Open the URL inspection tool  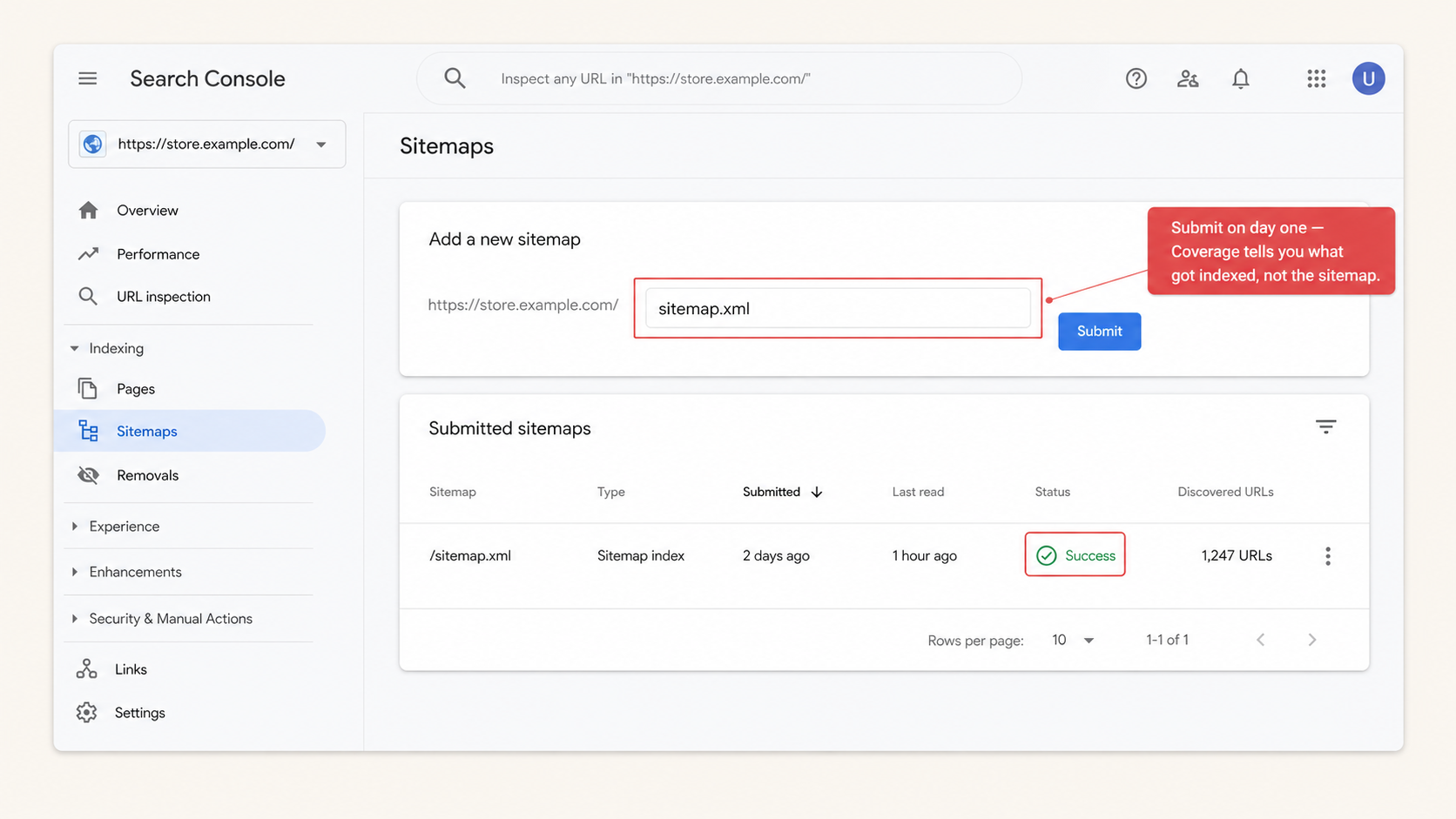point(163,296)
